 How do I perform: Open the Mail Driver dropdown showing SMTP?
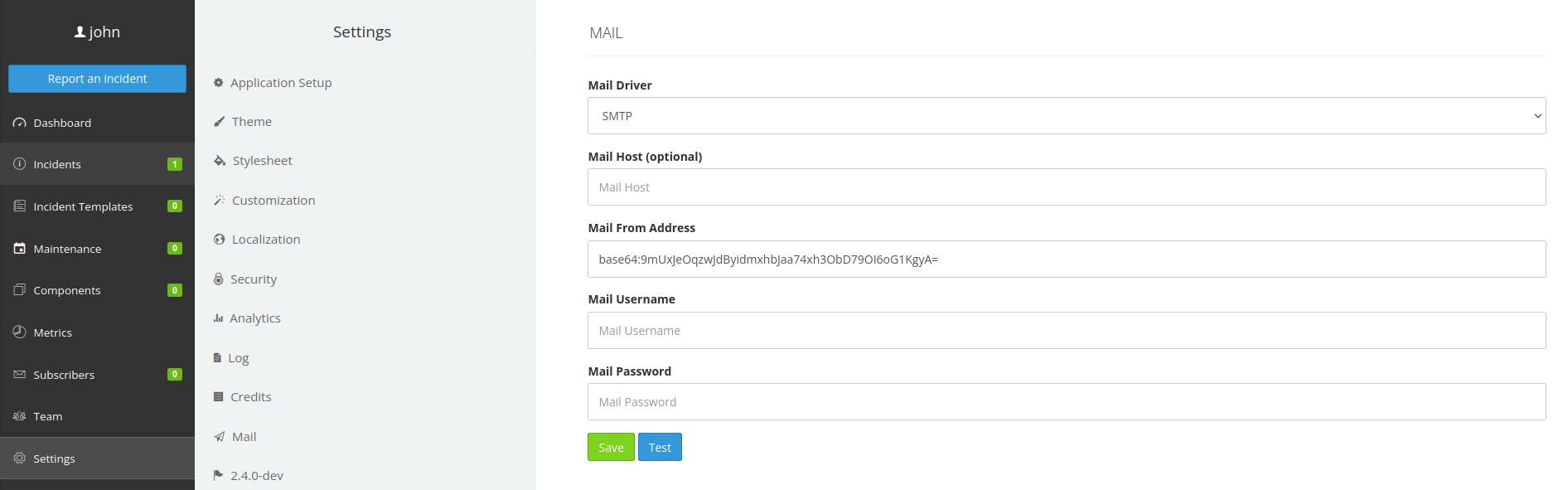click(x=1067, y=115)
